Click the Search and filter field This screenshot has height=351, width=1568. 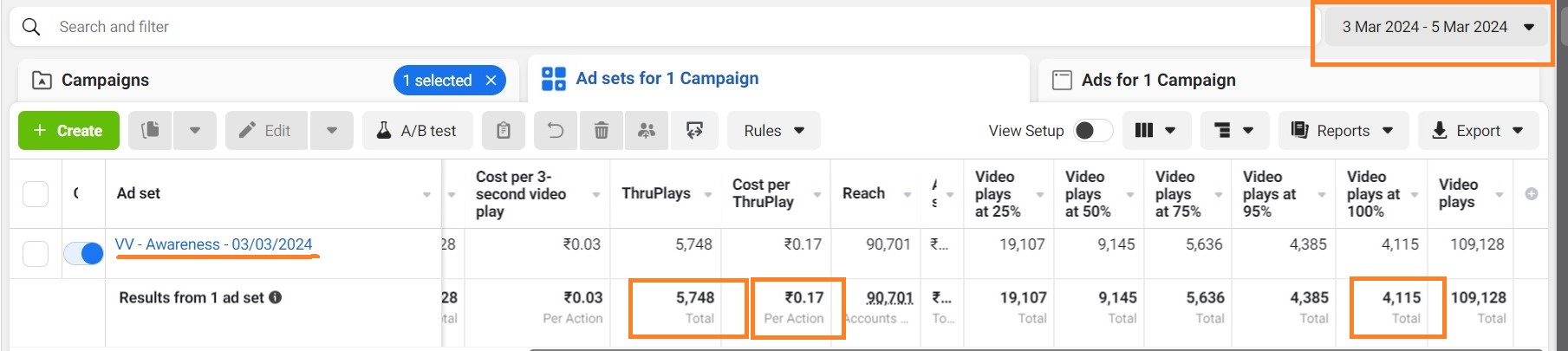click(659, 27)
